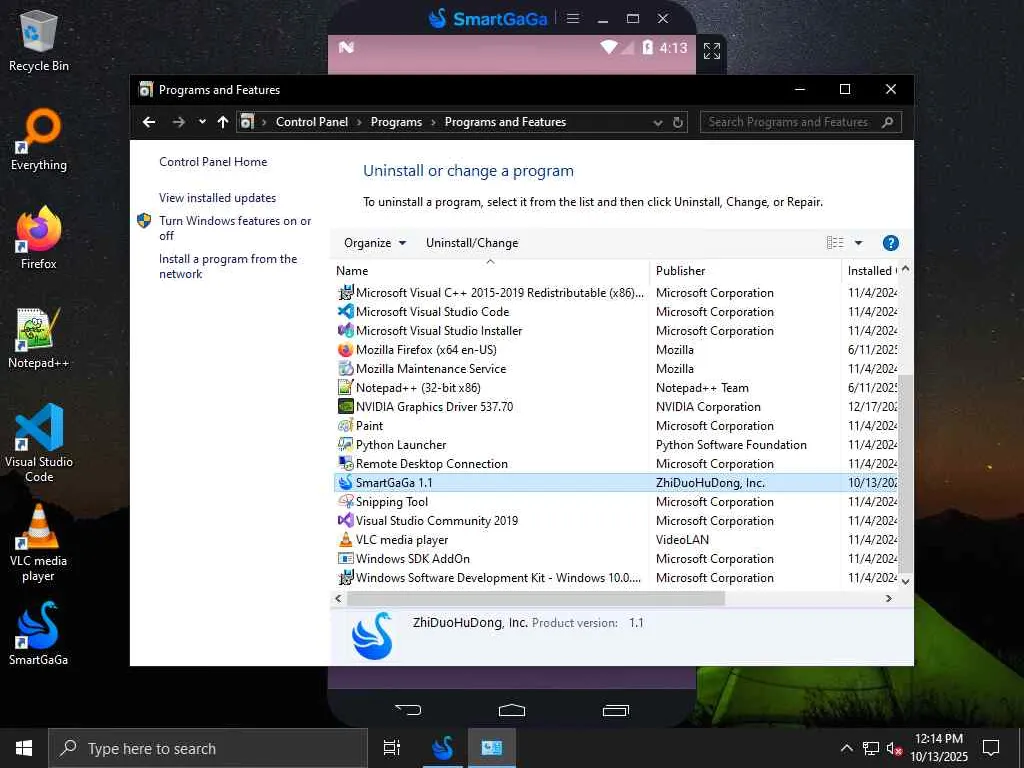Click search magnifier in Programs and Features
The image size is (1024, 768).
click(887, 122)
